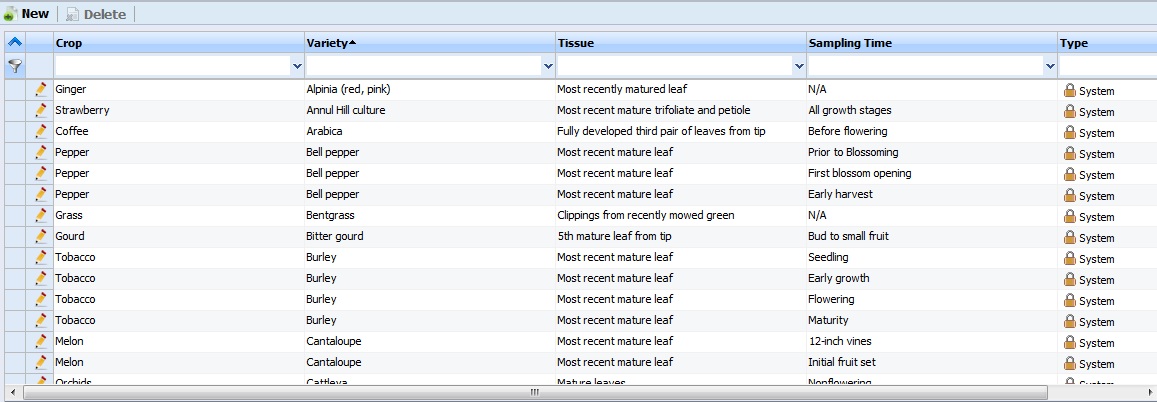1157x402 pixels.
Task: Select the Coffee crop cell
Action: click(x=179, y=131)
